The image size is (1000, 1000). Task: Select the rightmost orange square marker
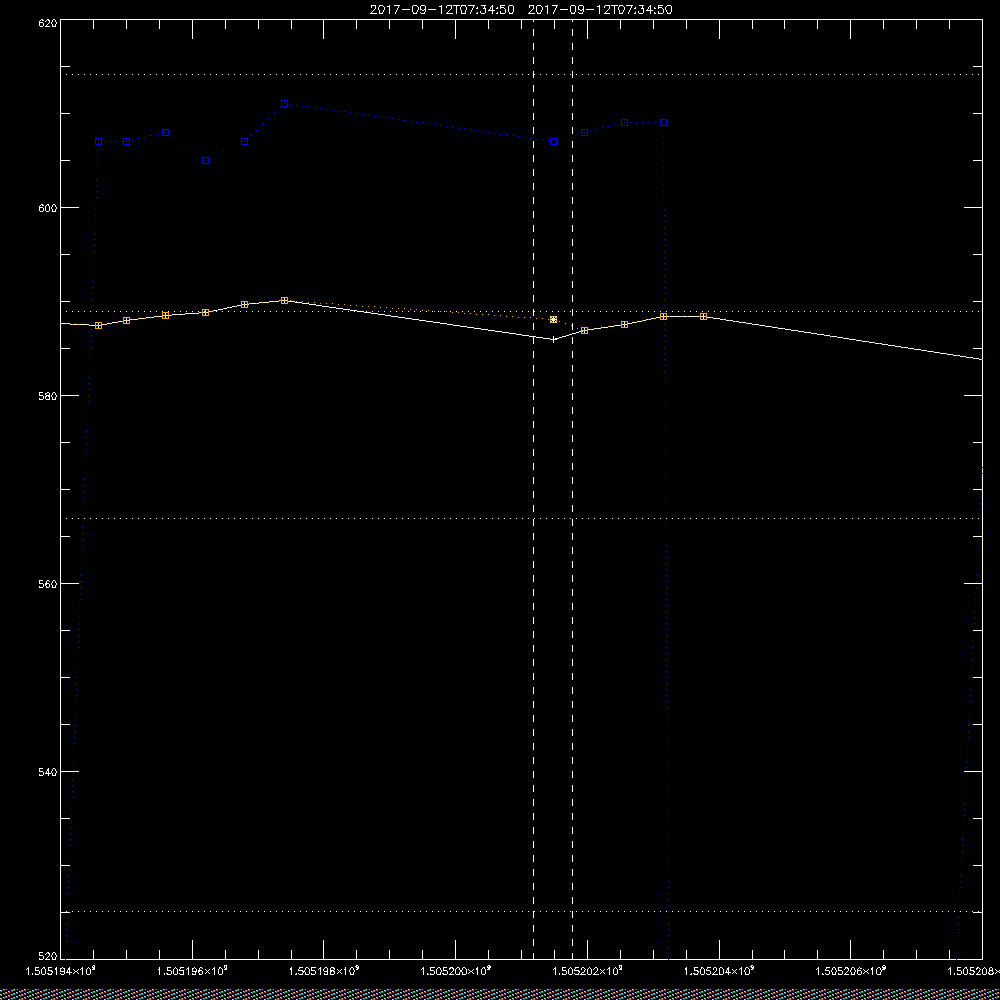[x=703, y=316]
